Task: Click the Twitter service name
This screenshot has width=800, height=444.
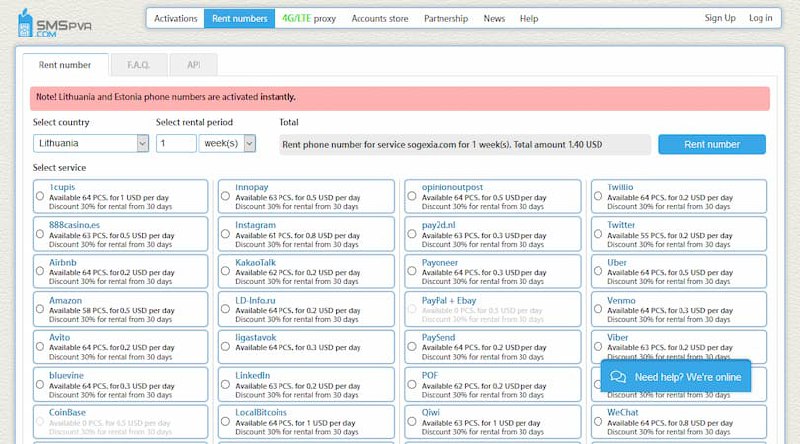Action: [x=621, y=225]
